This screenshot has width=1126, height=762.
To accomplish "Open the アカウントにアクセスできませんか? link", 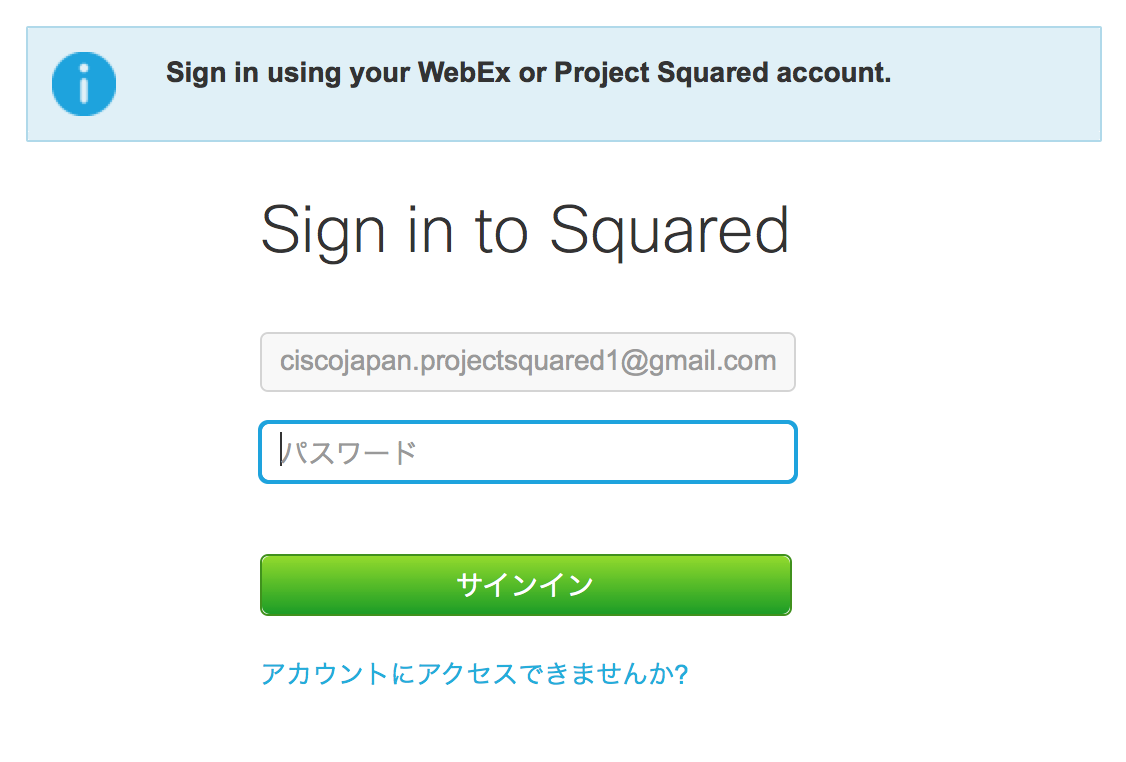I will coord(474,674).
